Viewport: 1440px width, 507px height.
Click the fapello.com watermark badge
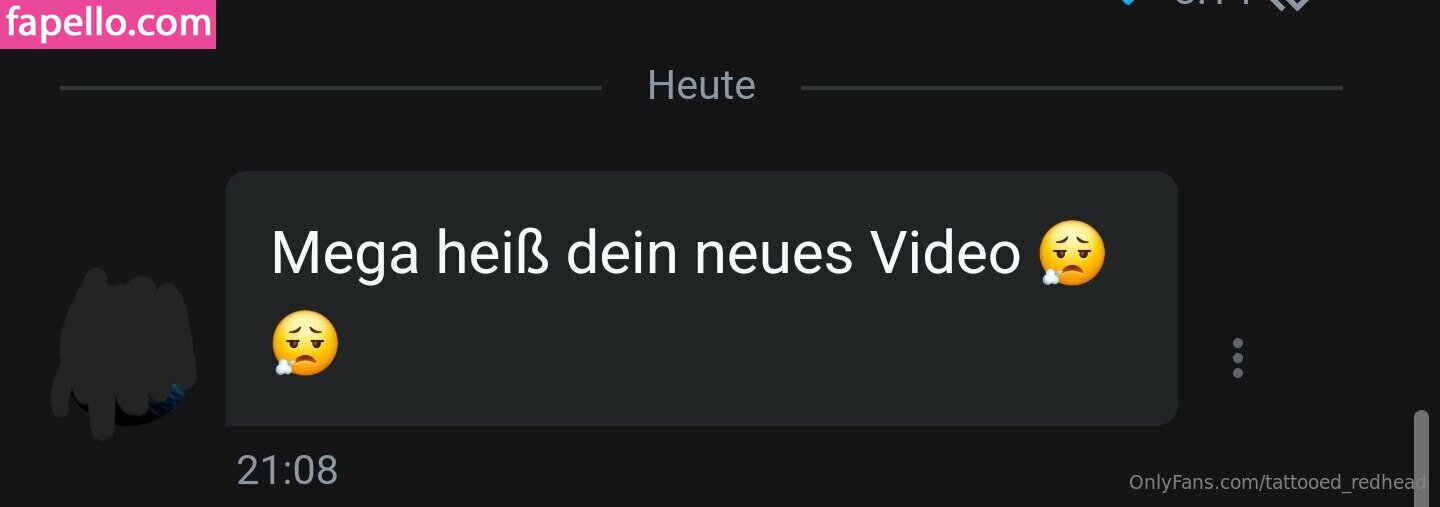coord(108,24)
